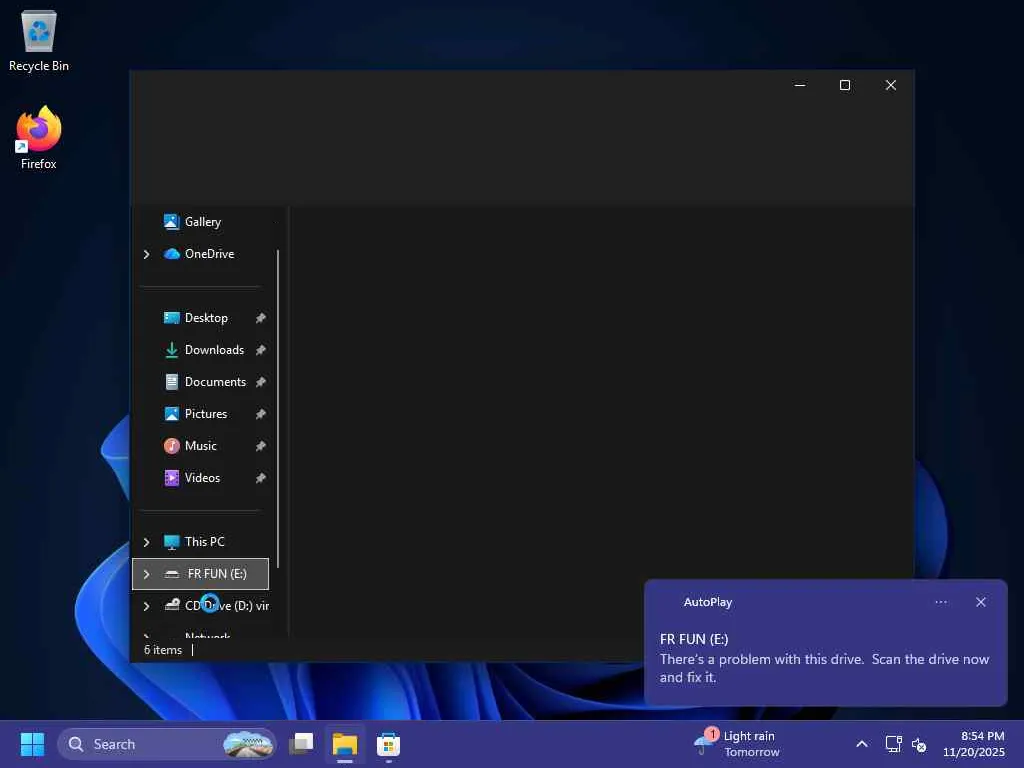
Task: Click the CD Drive (D:) disc icon
Action: click(172, 605)
